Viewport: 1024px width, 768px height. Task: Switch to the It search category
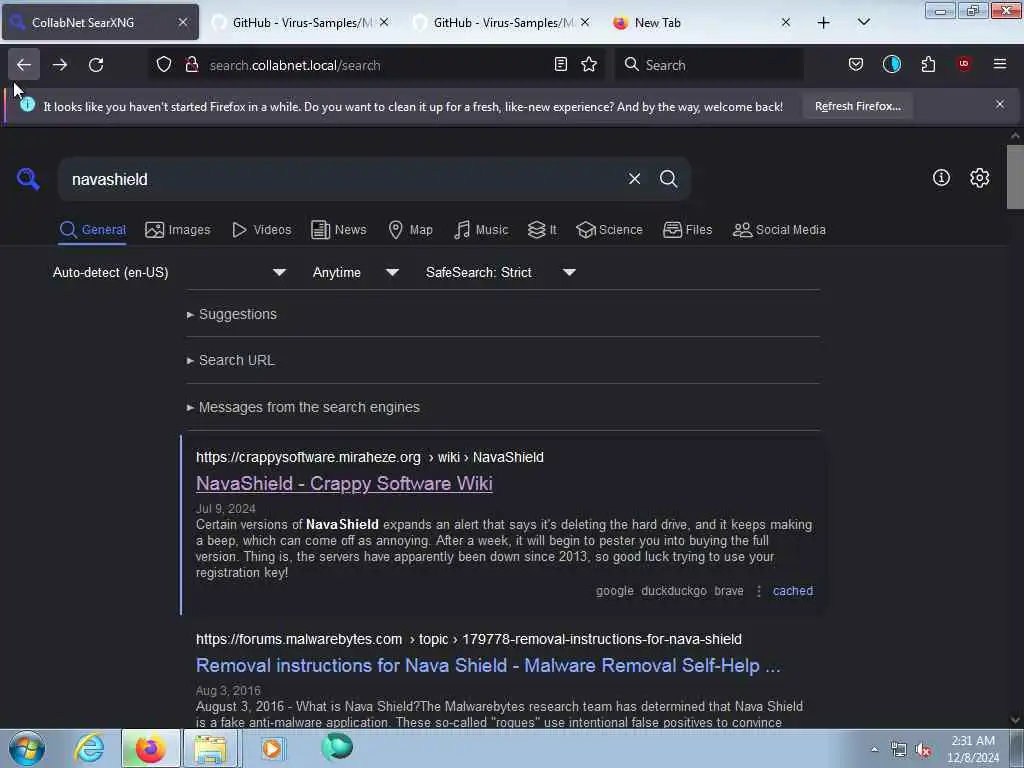[x=542, y=230]
